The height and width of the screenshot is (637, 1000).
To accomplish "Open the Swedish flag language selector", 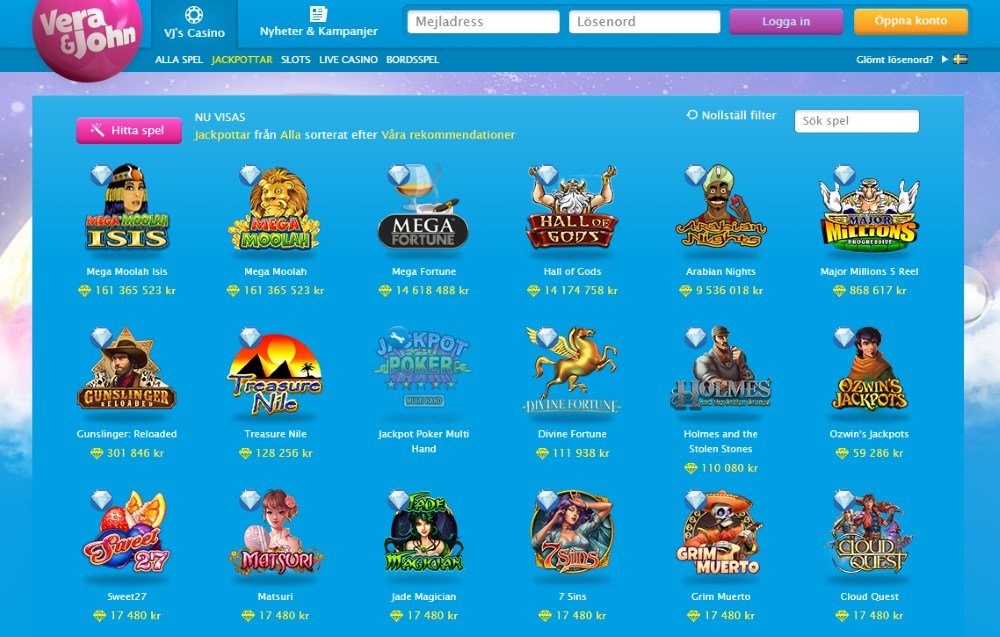I will [x=960, y=59].
